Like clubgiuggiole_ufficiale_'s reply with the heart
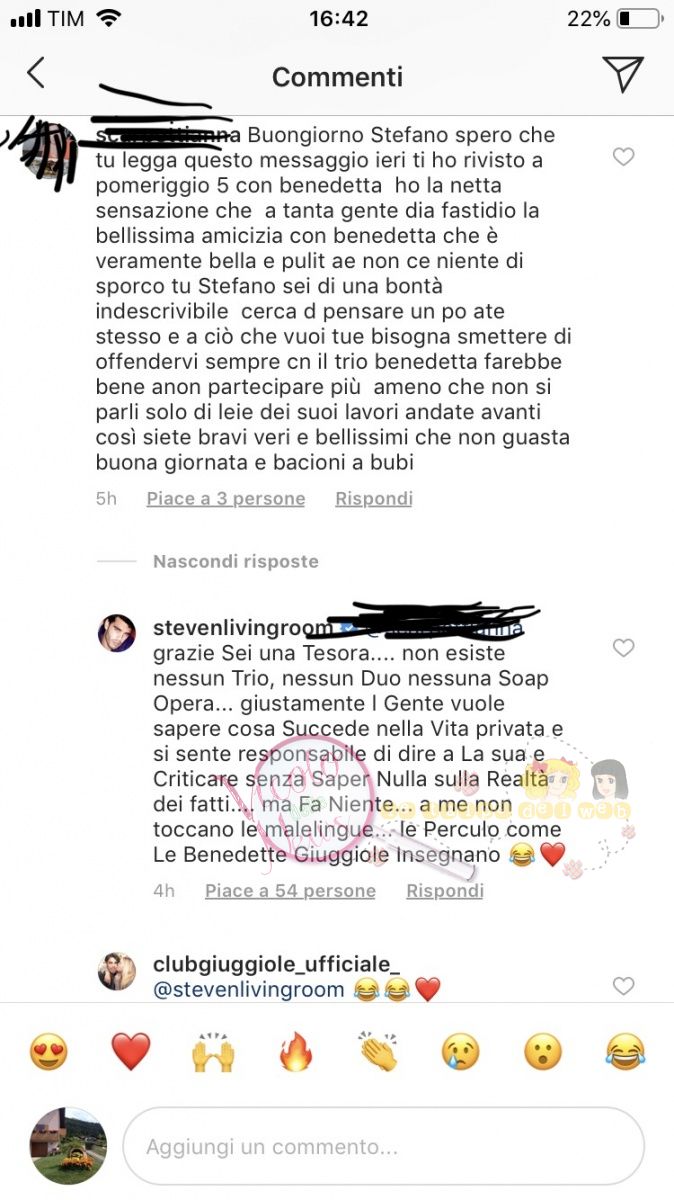Image resolution: width=674 pixels, height=1200 pixels. point(623,986)
